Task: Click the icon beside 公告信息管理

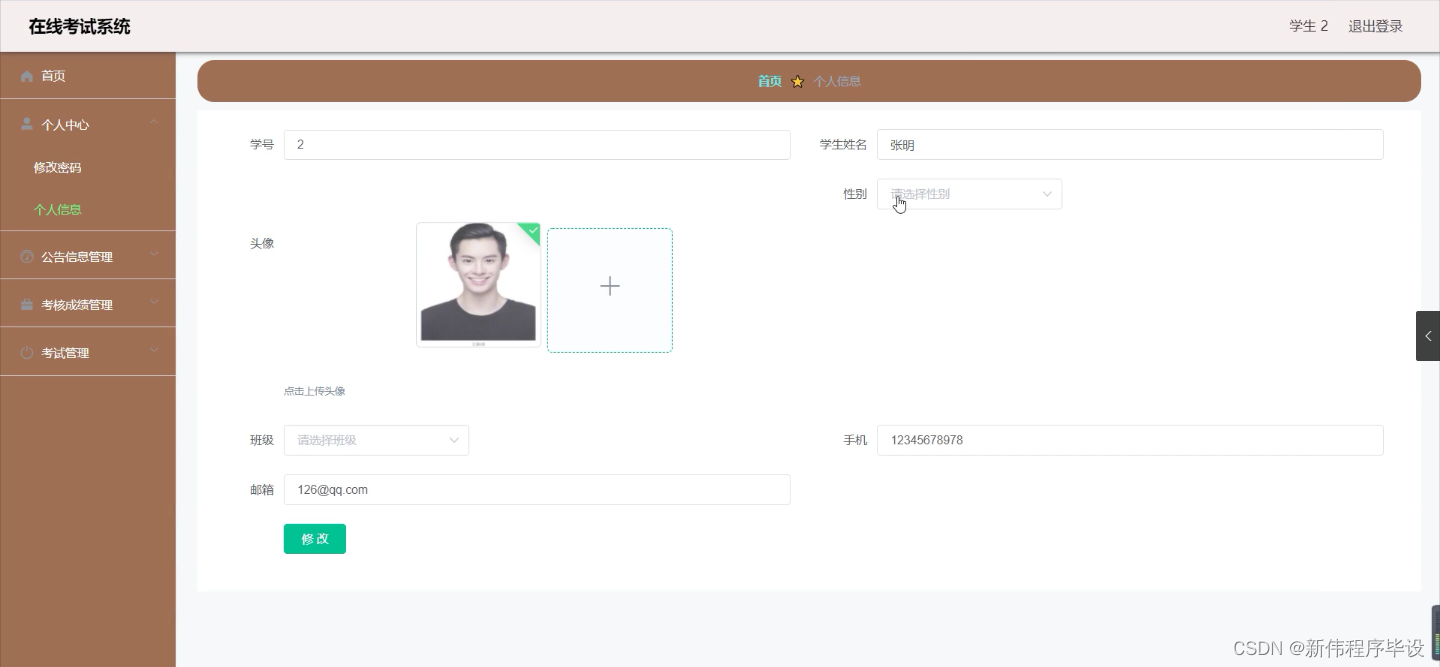Action: point(27,257)
